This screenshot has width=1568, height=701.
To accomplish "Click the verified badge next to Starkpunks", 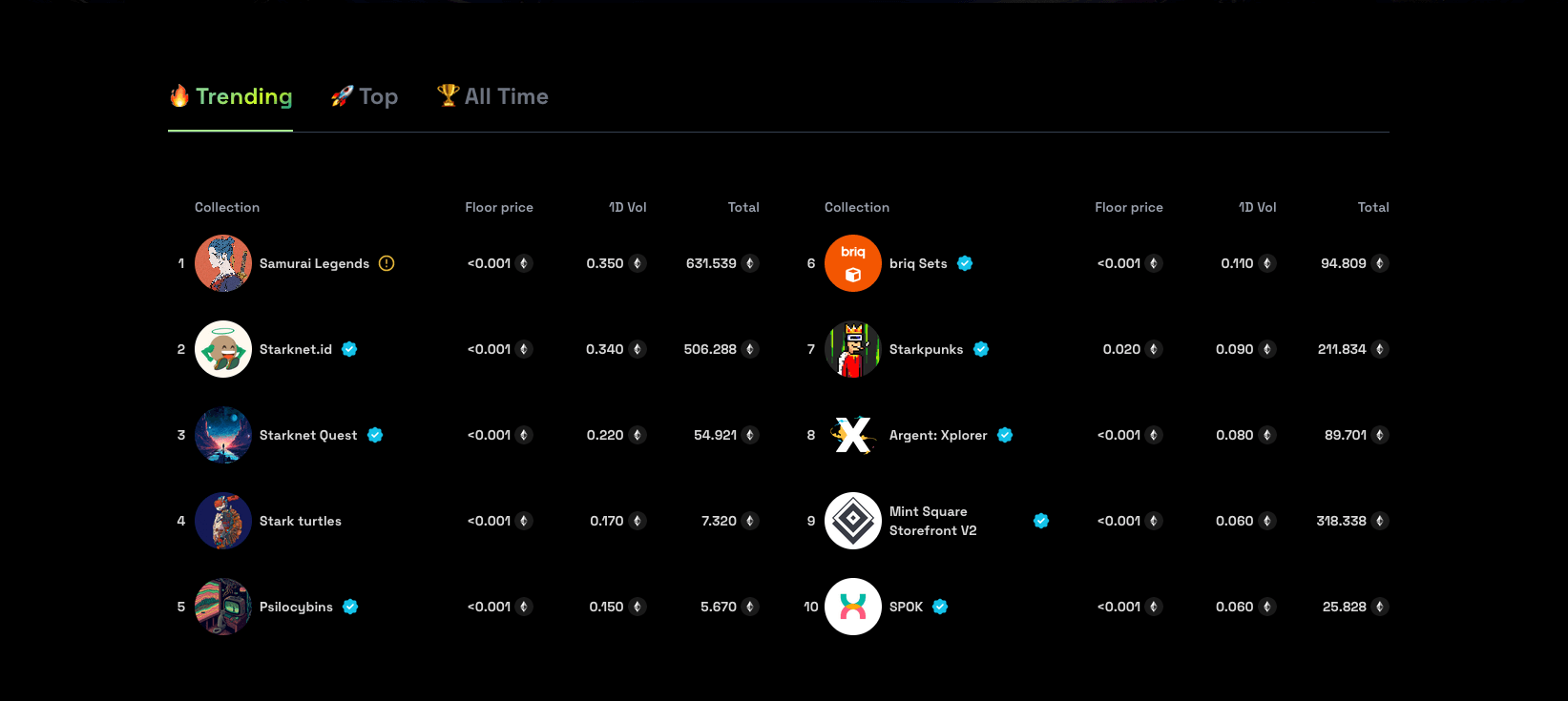I will click(981, 349).
